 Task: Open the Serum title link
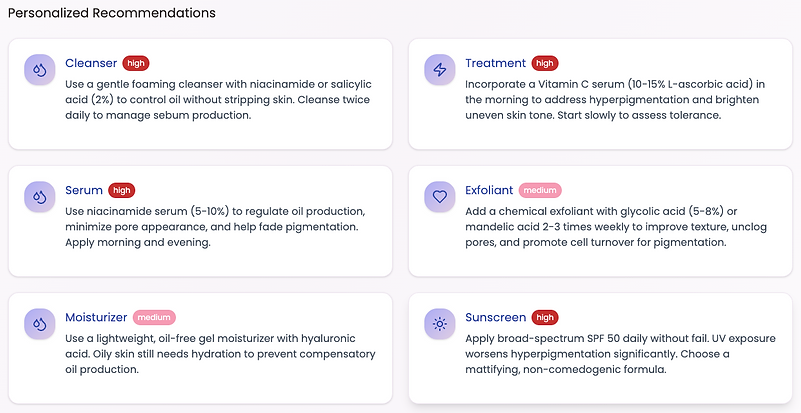click(84, 190)
